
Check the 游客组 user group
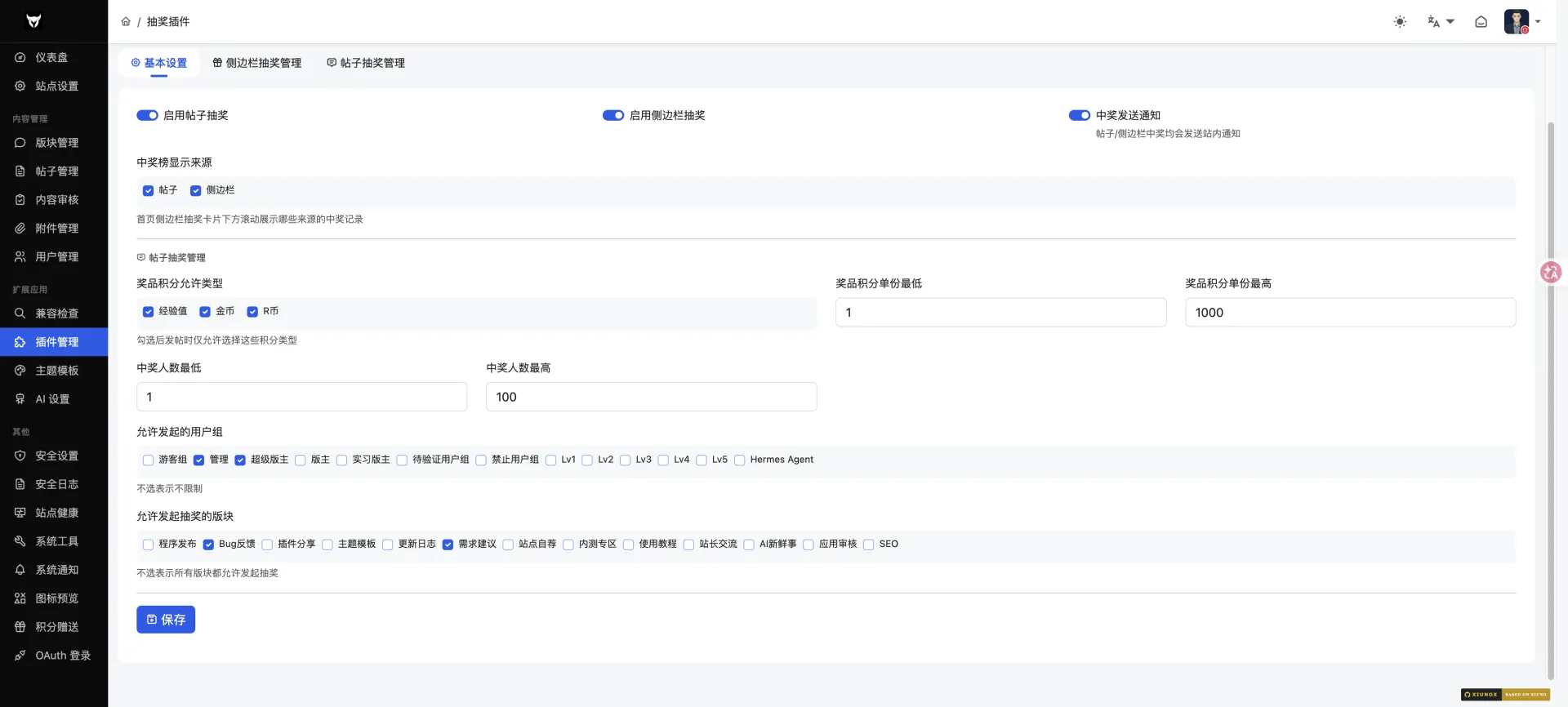(x=148, y=460)
